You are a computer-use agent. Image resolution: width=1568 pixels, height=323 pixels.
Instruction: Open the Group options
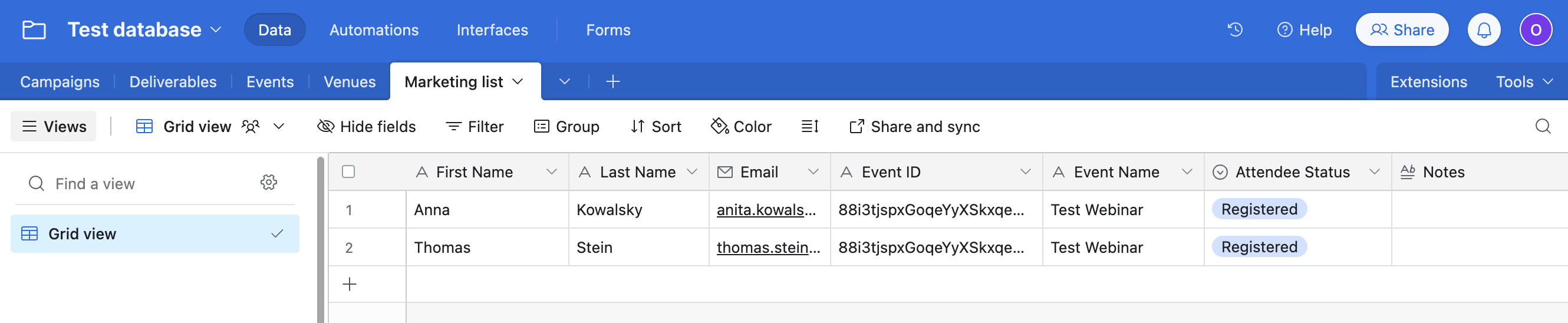(x=566, y=127)
